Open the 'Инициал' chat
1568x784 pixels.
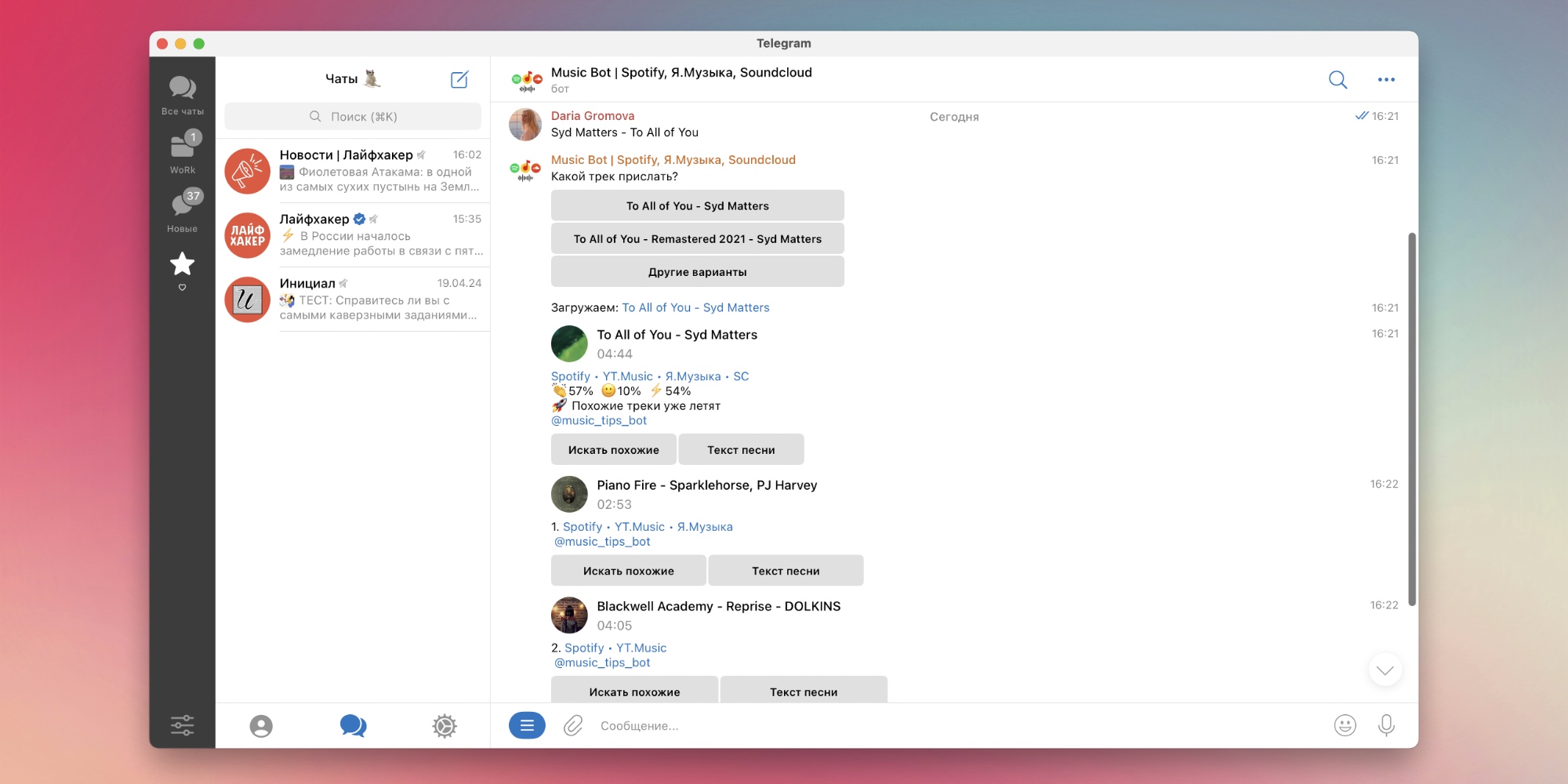click(353, 299)
